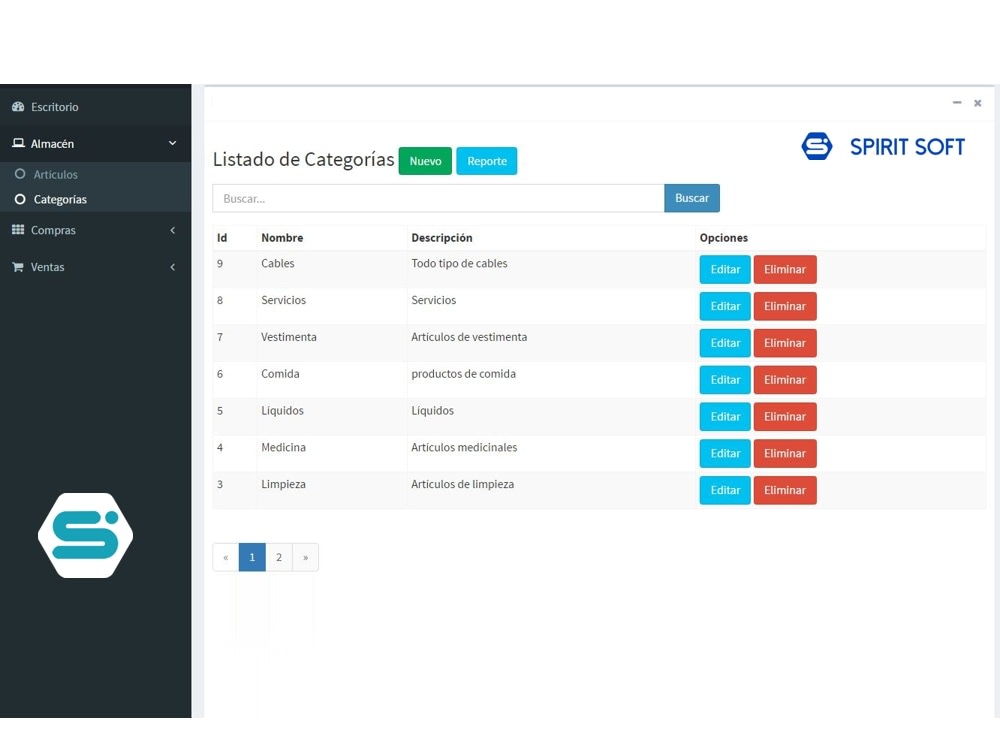
Task: Collapse the Almacén menu chevron
Action: [172, 143]
